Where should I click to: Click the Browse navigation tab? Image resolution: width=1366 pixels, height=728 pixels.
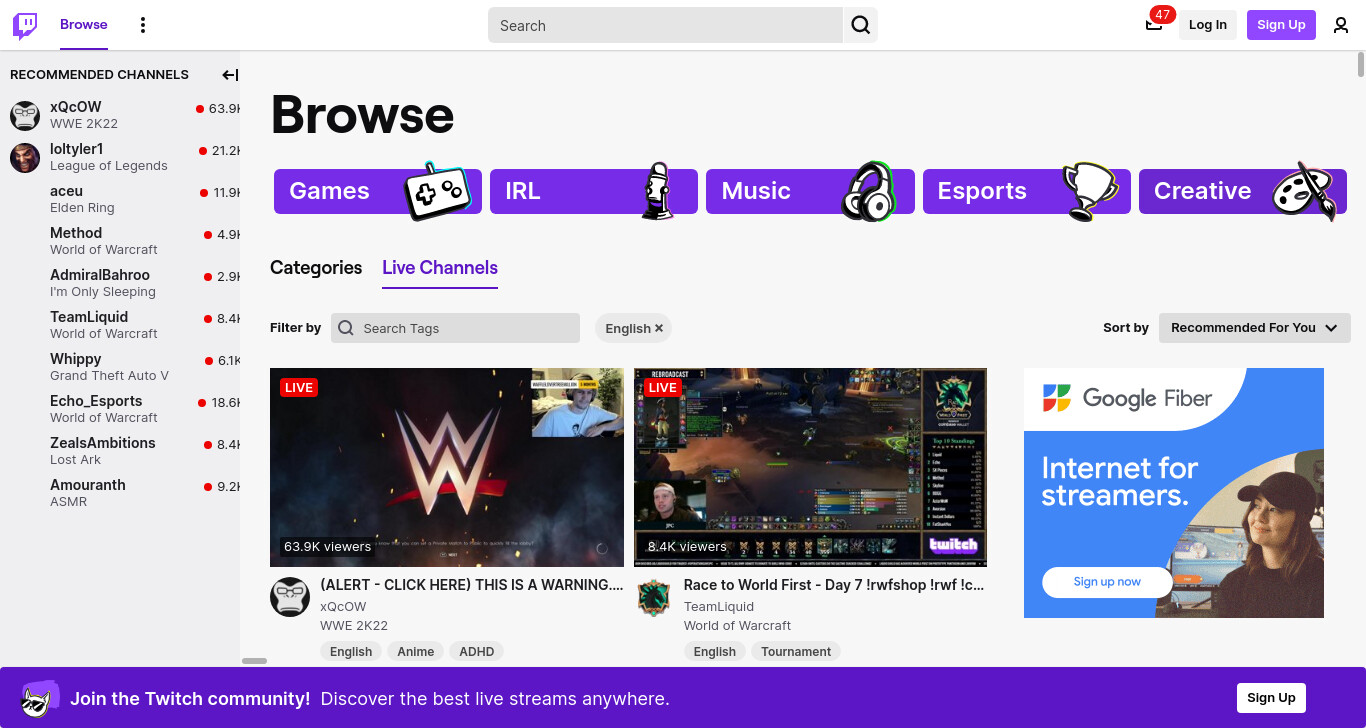pyautogui.click(x=84, y=25)
